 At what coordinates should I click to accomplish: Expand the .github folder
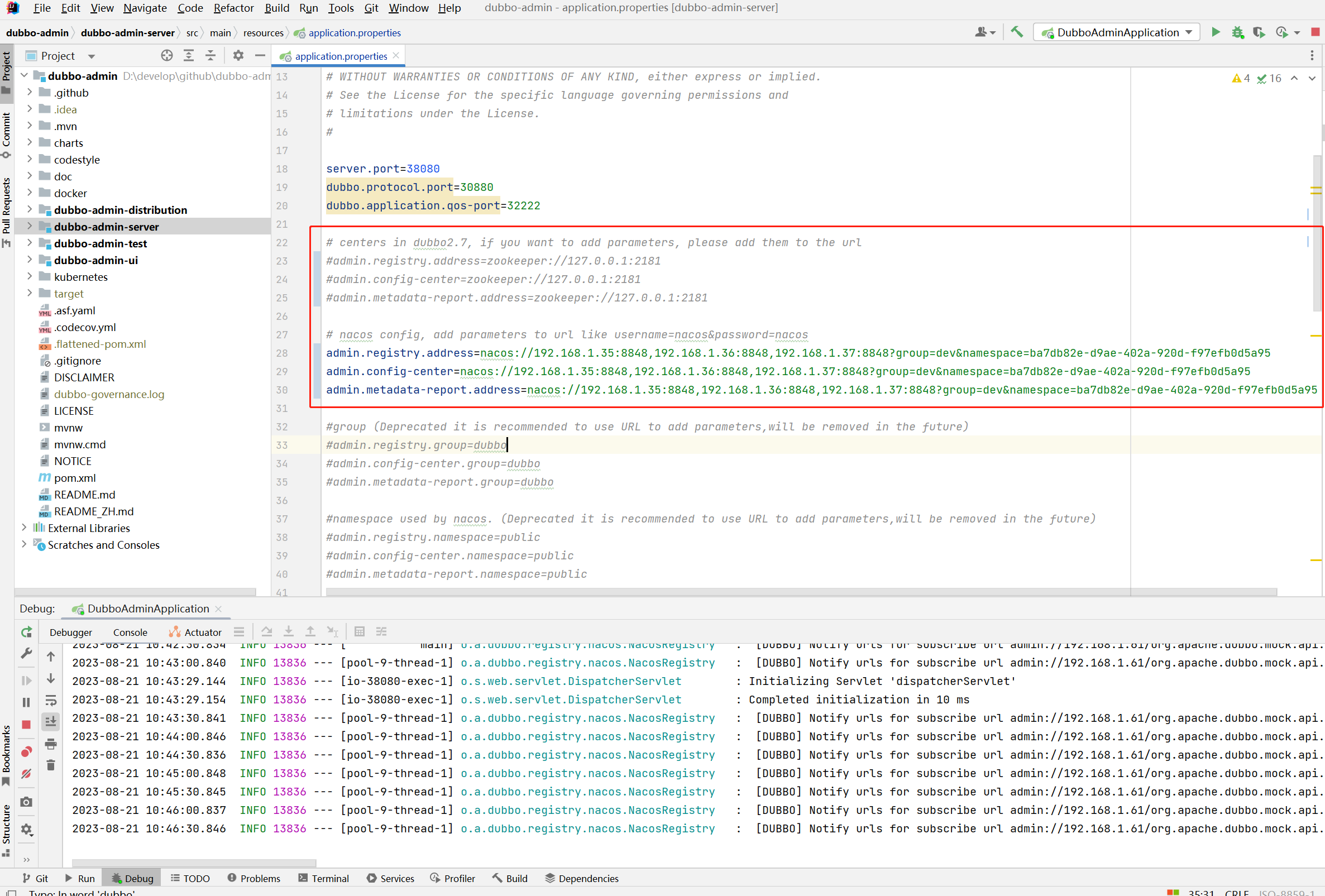(30, 92)
